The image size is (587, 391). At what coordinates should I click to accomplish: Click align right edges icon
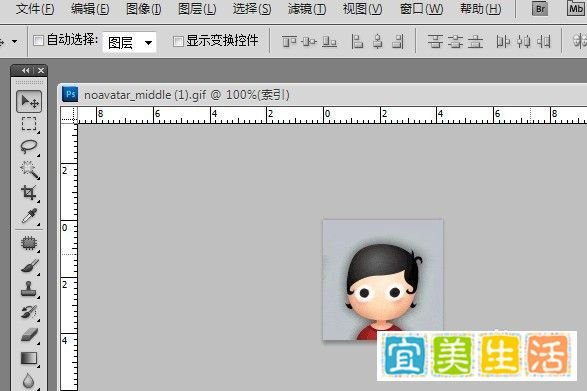pyautogui.click(x=398, y=41)
